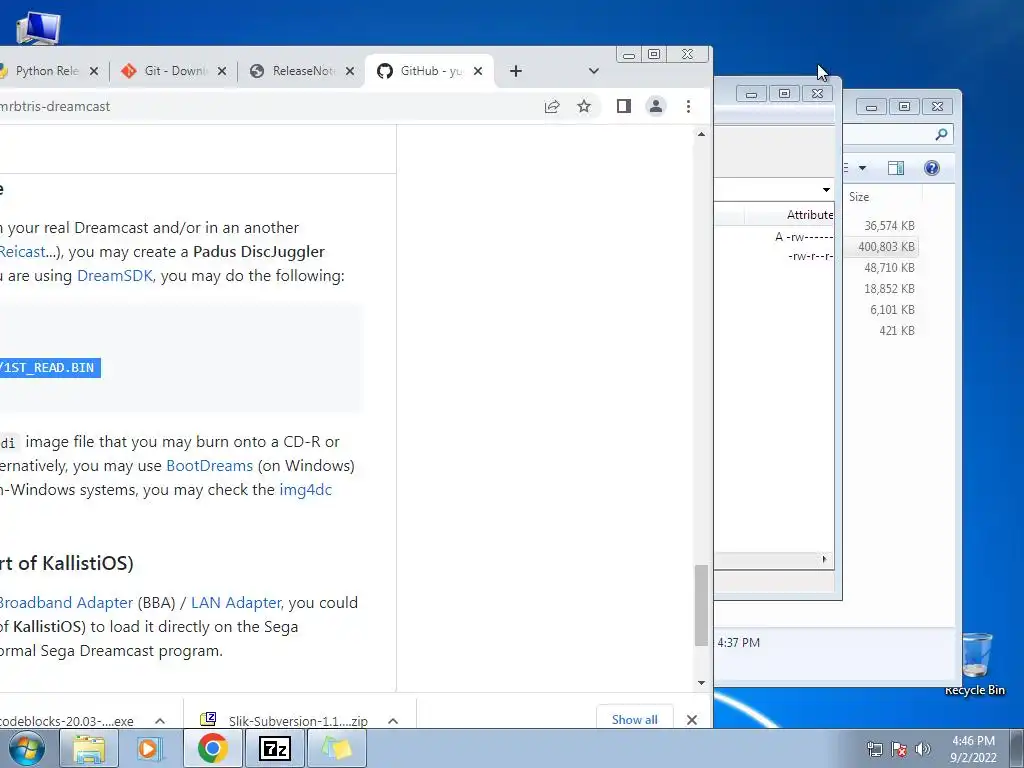Toggle the Explorer preview pane
This screenshot has height=768, width=1024.
(x=896, y=168)
